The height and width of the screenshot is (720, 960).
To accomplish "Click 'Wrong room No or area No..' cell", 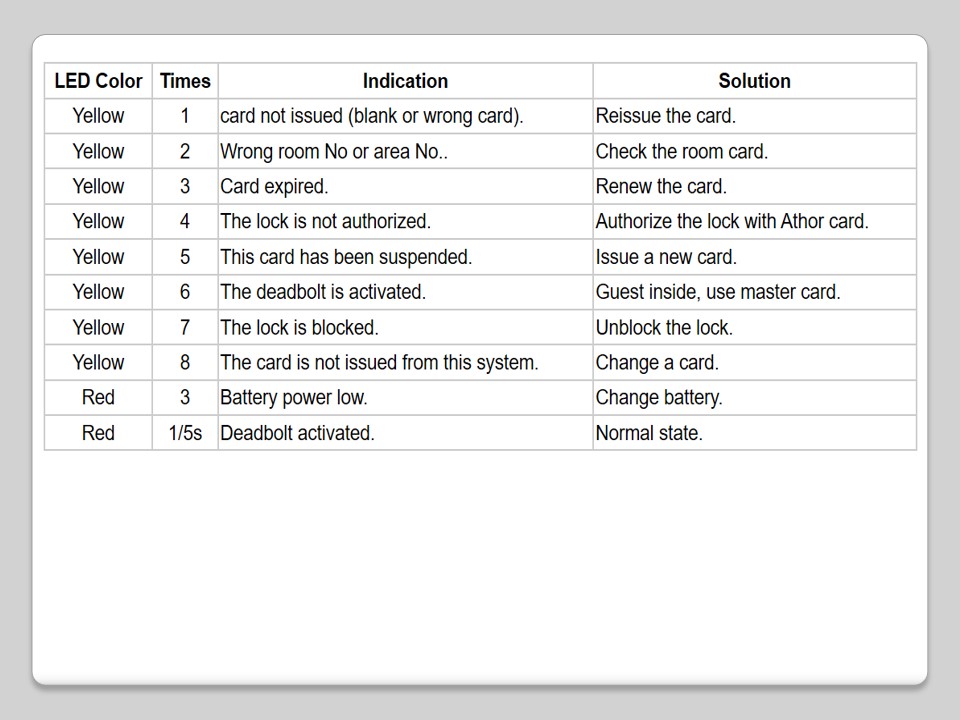I will pyautogui.click(x=334, y=152).
